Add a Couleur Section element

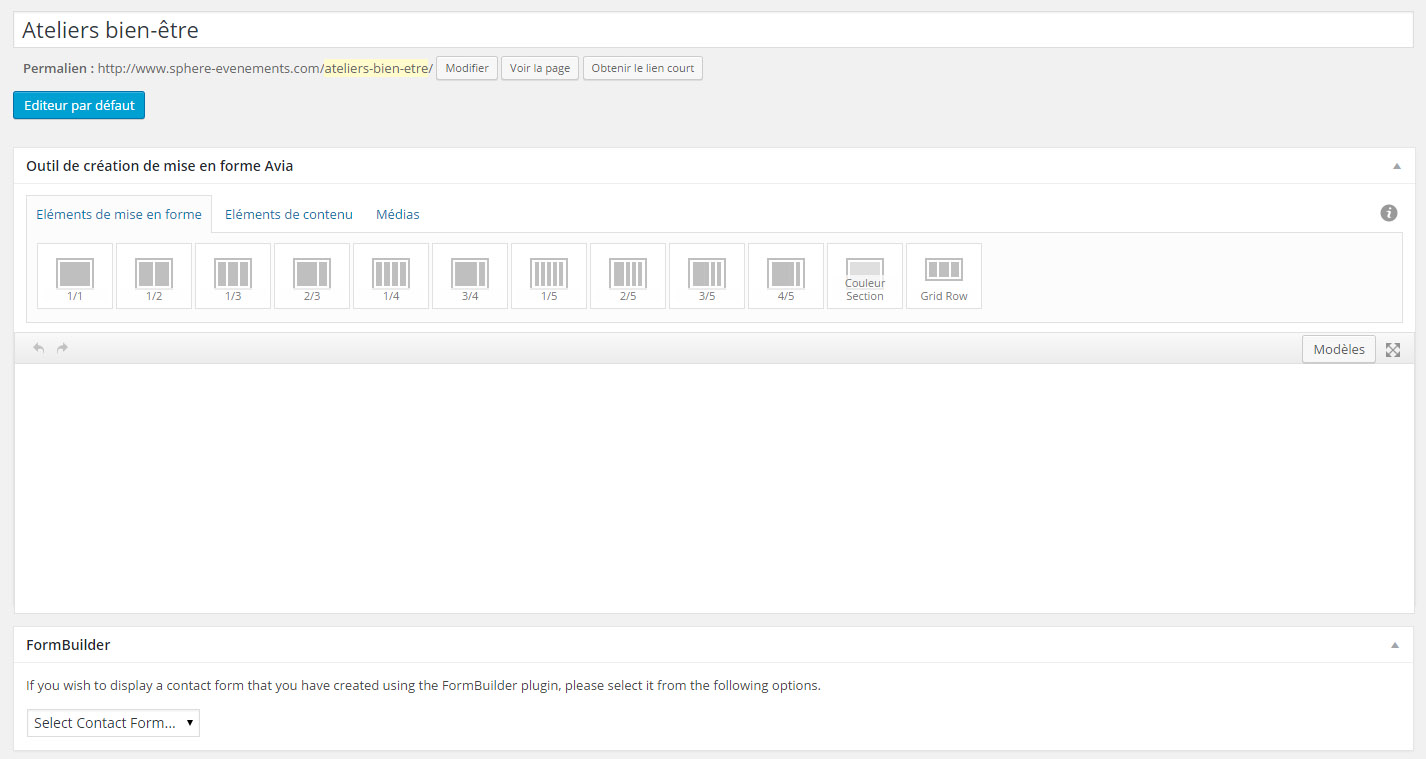(865, 276)
